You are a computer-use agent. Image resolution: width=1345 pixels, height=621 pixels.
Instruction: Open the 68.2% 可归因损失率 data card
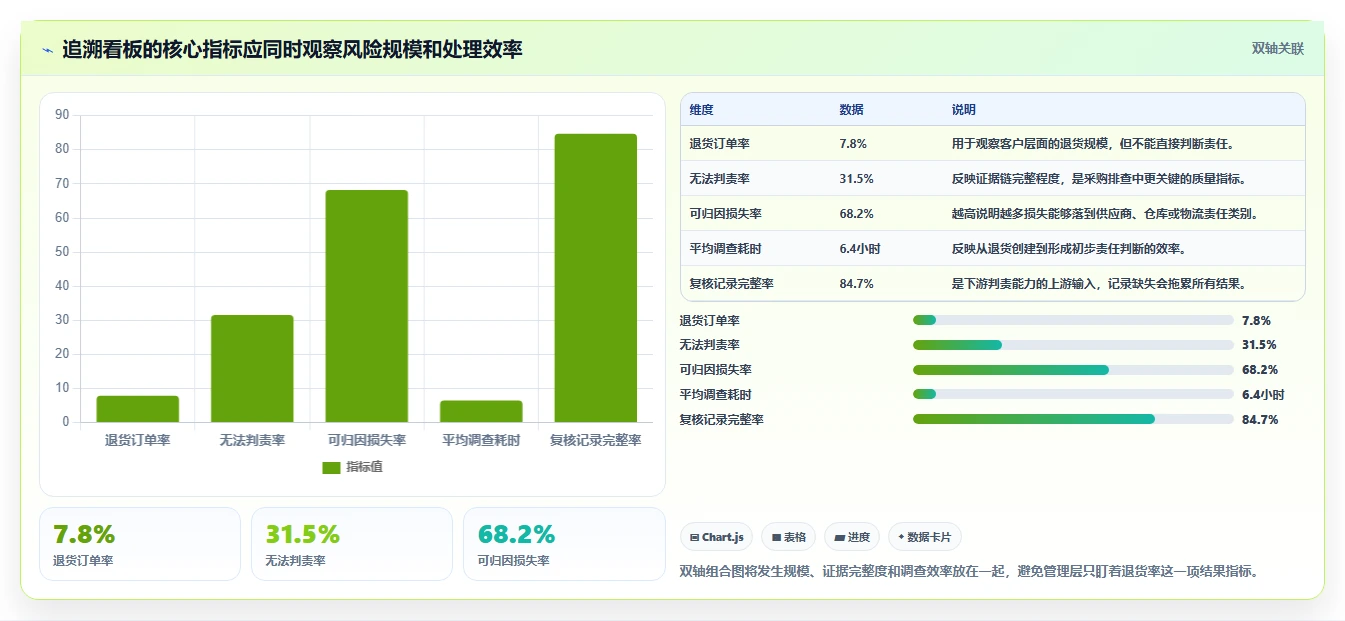coord(564,544)
